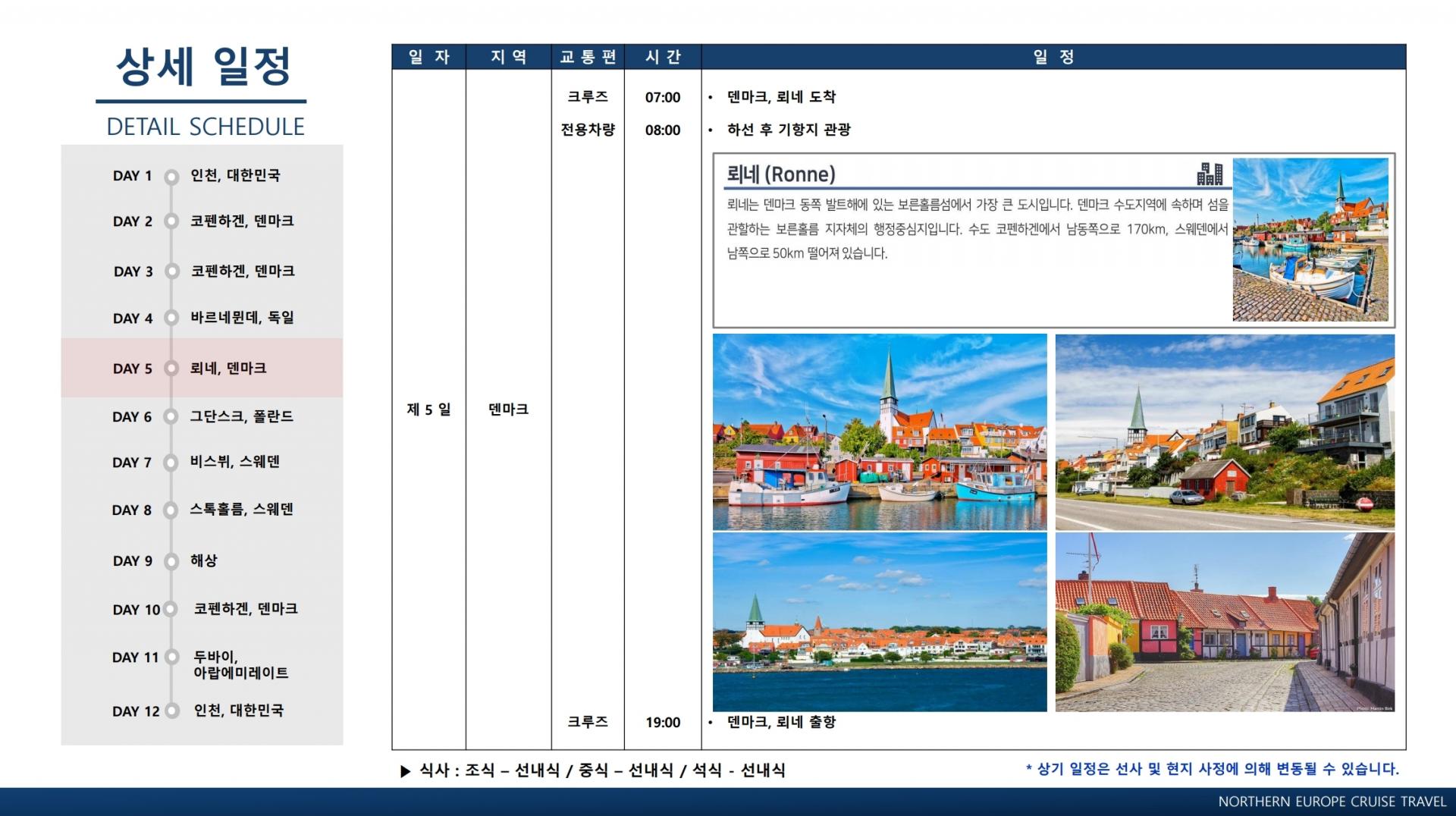Open DAY 8 스톡홀름, 스웨덴 entry
The height and width of the screenshot is (816, 1456).
202,510
